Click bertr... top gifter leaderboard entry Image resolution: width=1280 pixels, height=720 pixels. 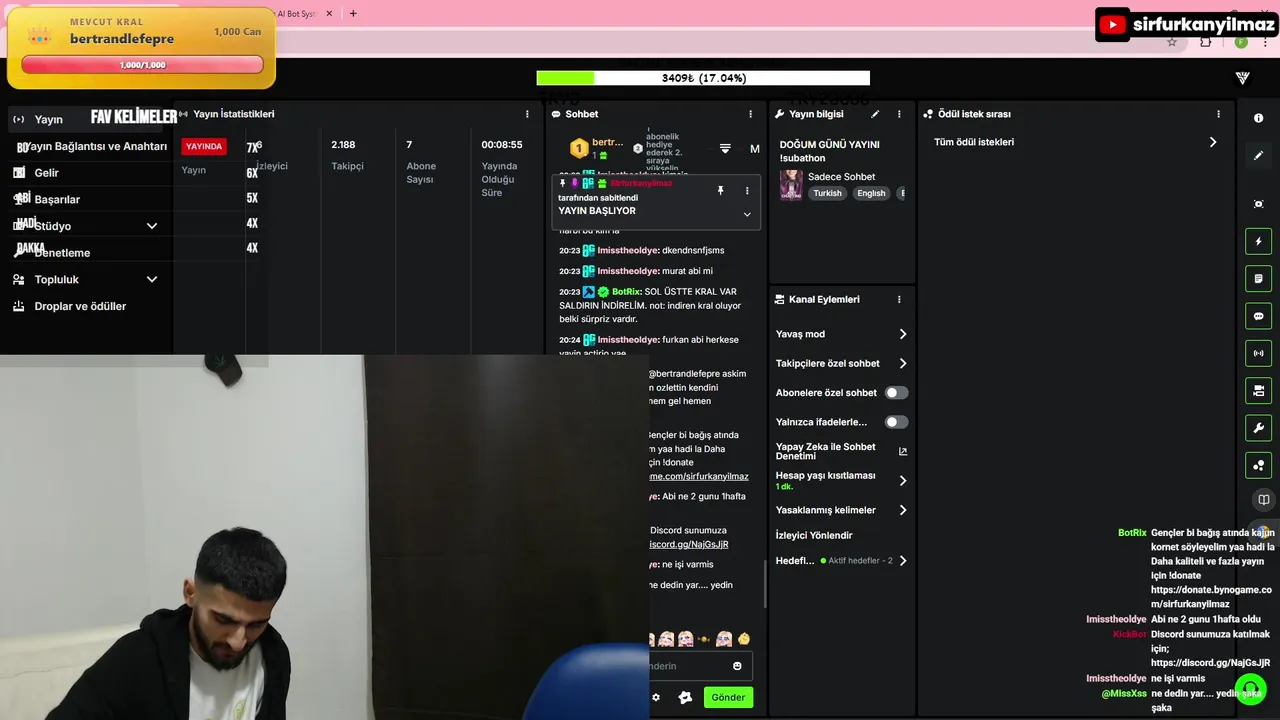597,148
